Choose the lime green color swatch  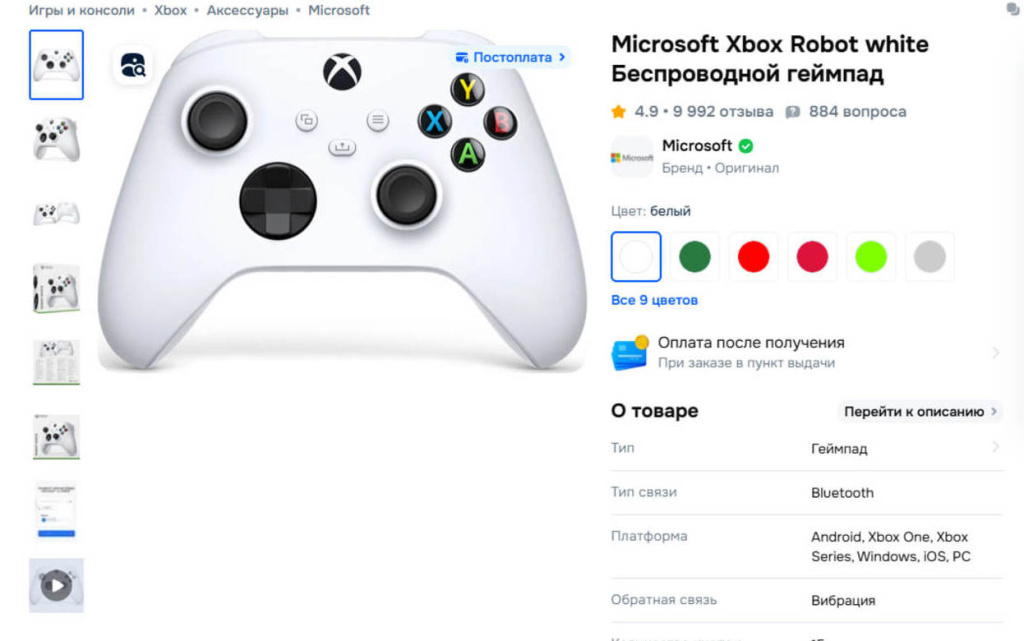click(871, 257)
